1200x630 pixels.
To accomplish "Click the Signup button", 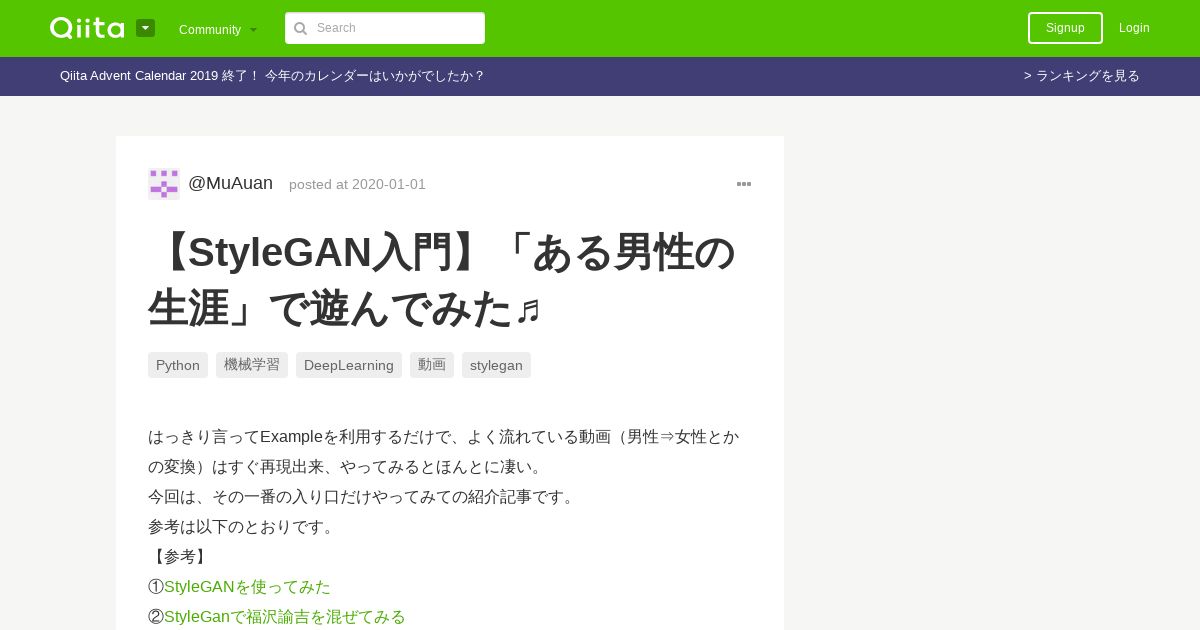I will point(1065,28).
